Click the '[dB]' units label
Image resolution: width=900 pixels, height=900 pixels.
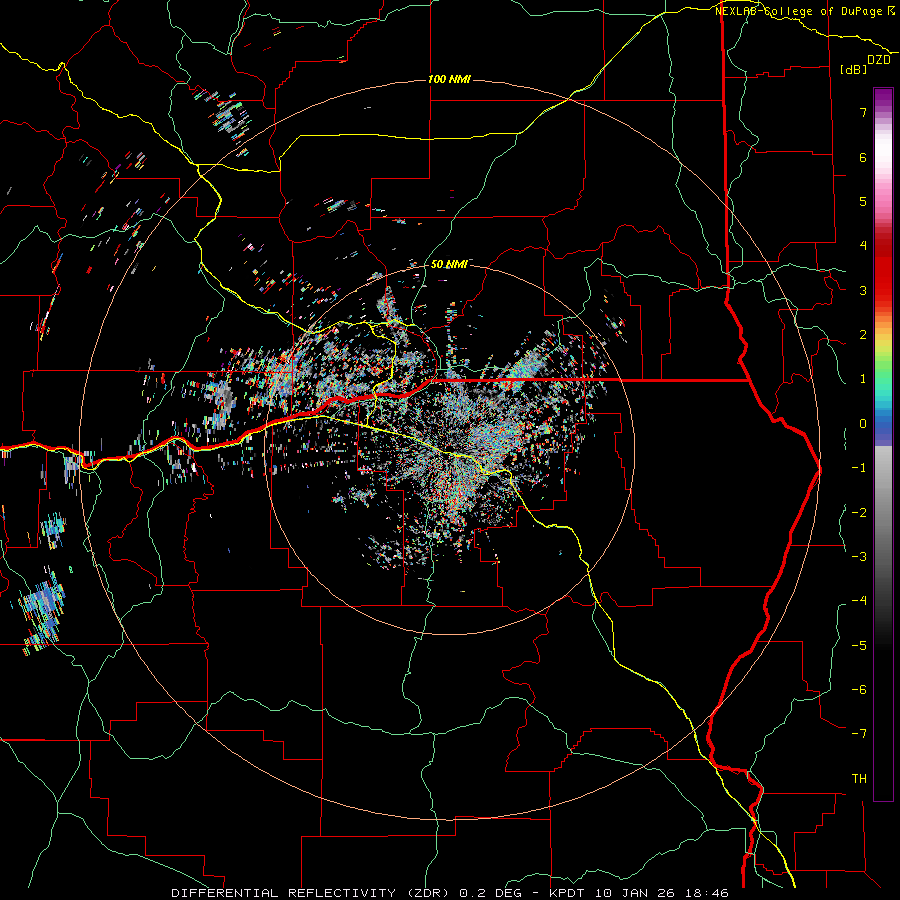pyautogui.click(x=854, y=70)
